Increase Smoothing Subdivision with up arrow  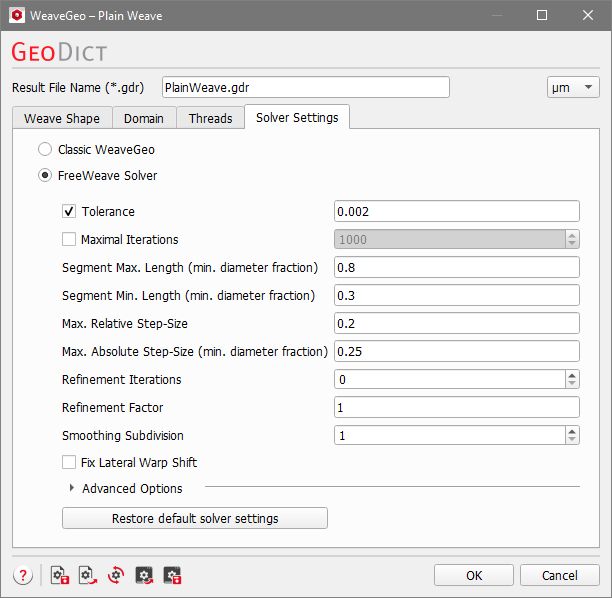[x=572, y=431]
